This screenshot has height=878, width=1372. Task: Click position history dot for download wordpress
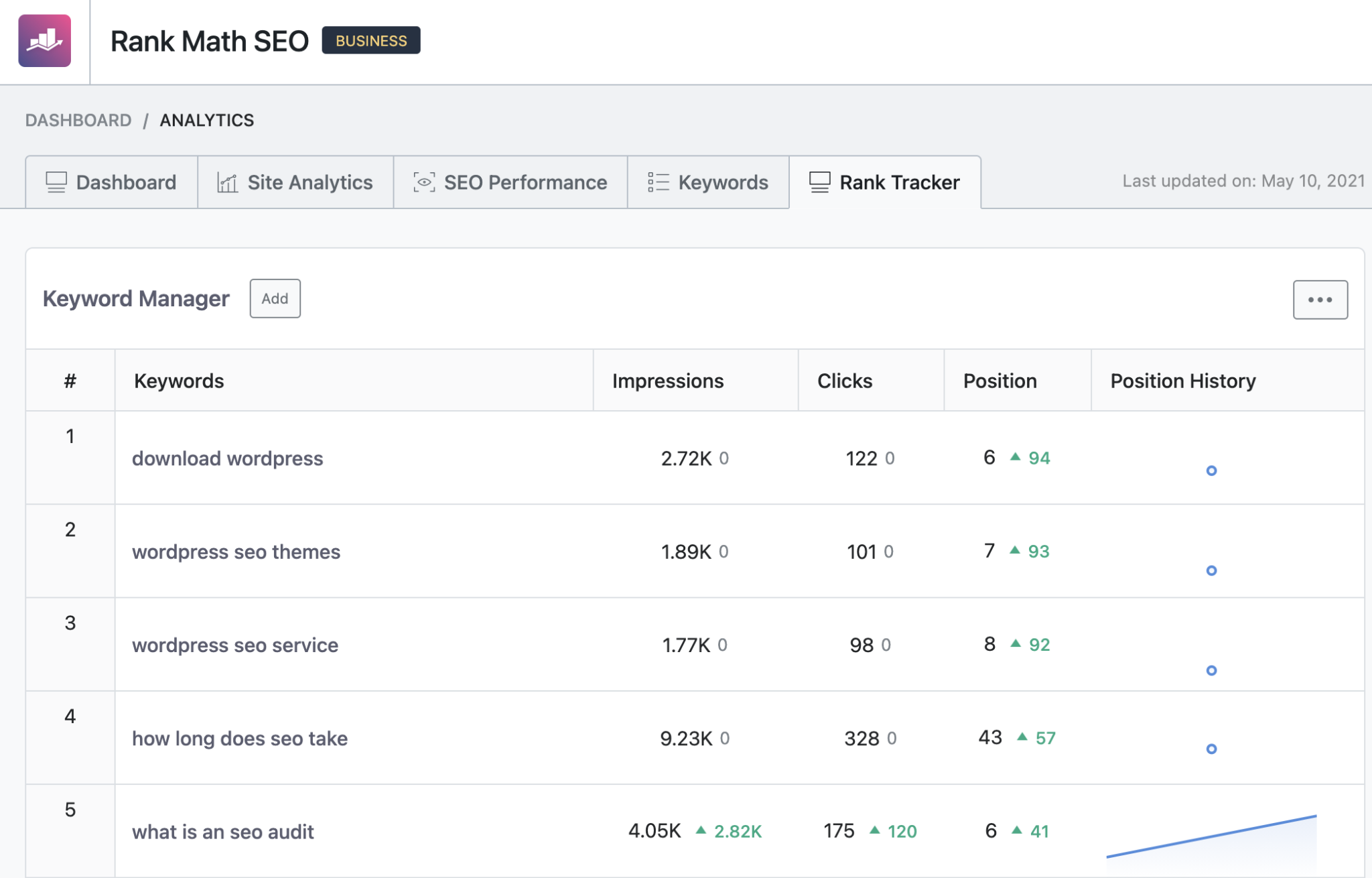click(x=1211, y=471)
